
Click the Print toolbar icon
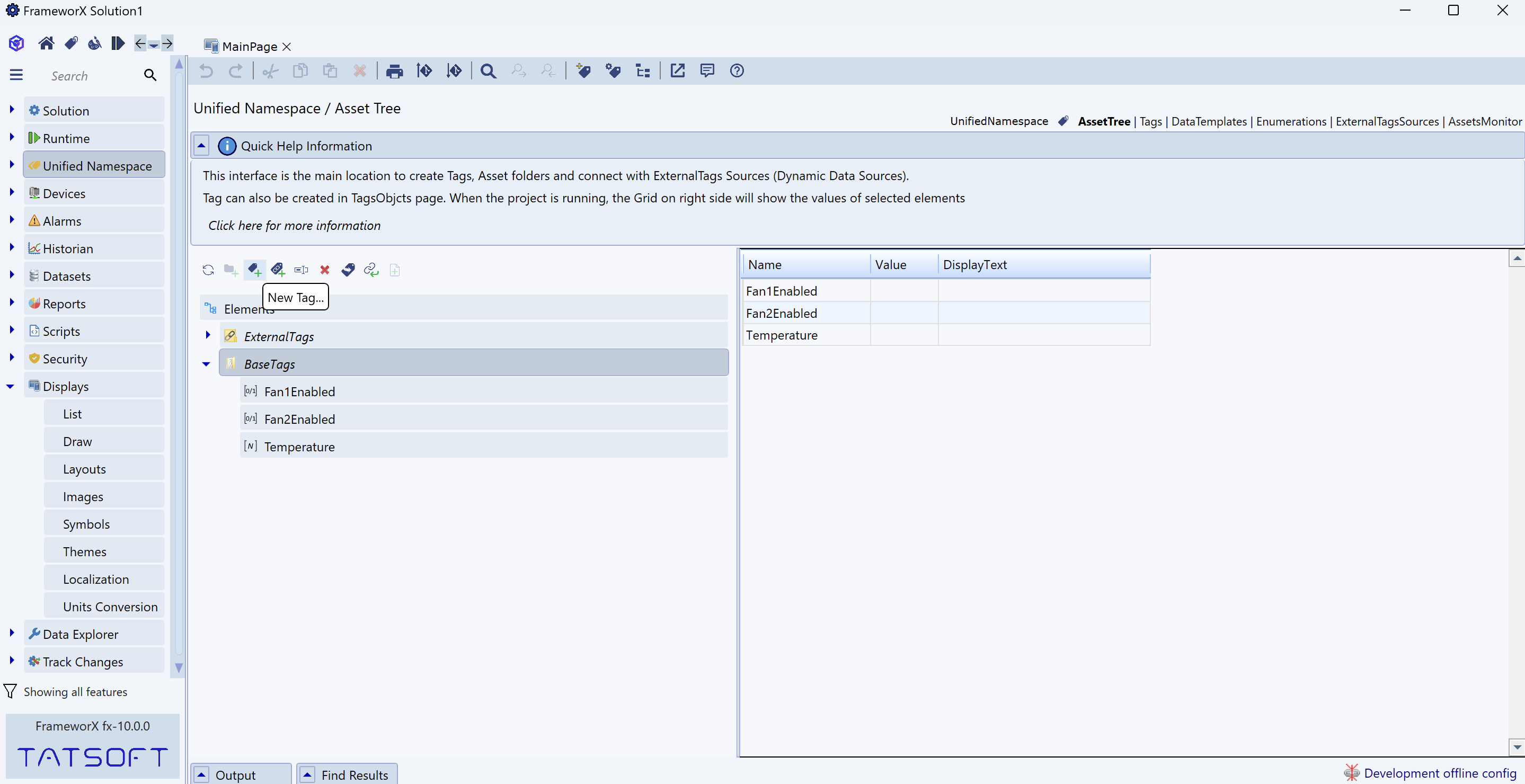pos(394,71)
